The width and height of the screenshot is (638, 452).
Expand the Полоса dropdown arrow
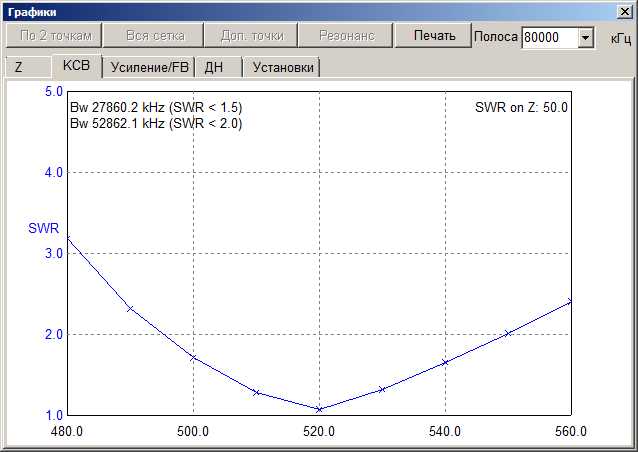pyautogui.click(x=586, y=38)
